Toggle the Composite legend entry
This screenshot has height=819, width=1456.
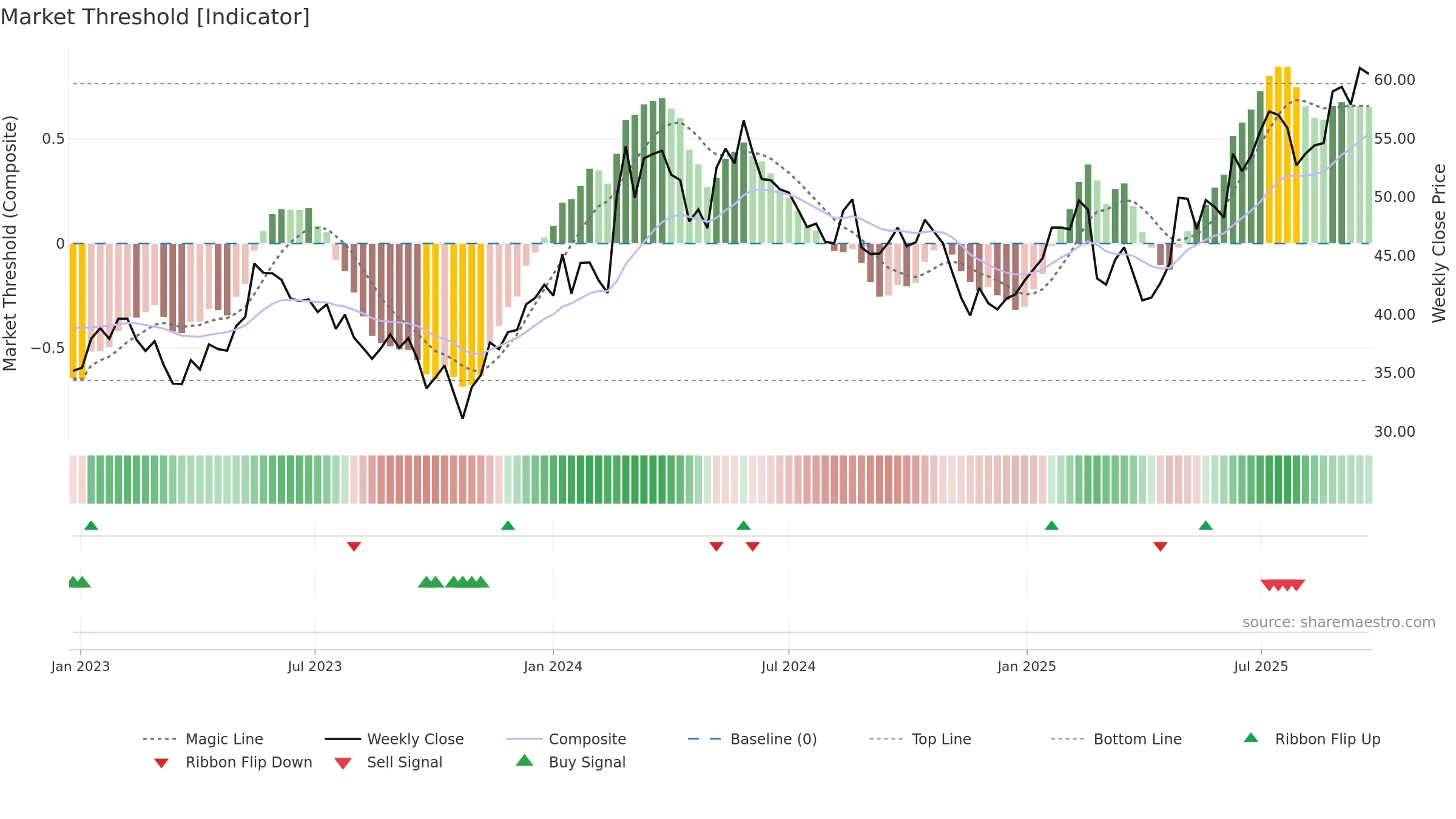567,739
